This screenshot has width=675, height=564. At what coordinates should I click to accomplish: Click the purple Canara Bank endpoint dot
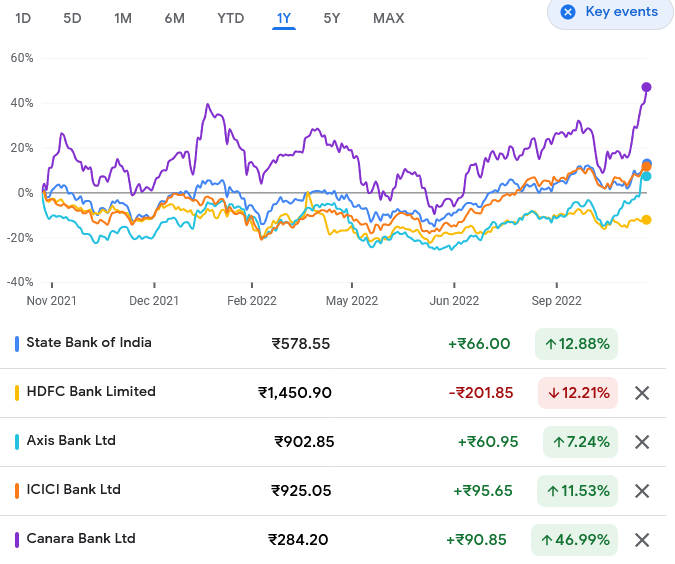[647, 87]
